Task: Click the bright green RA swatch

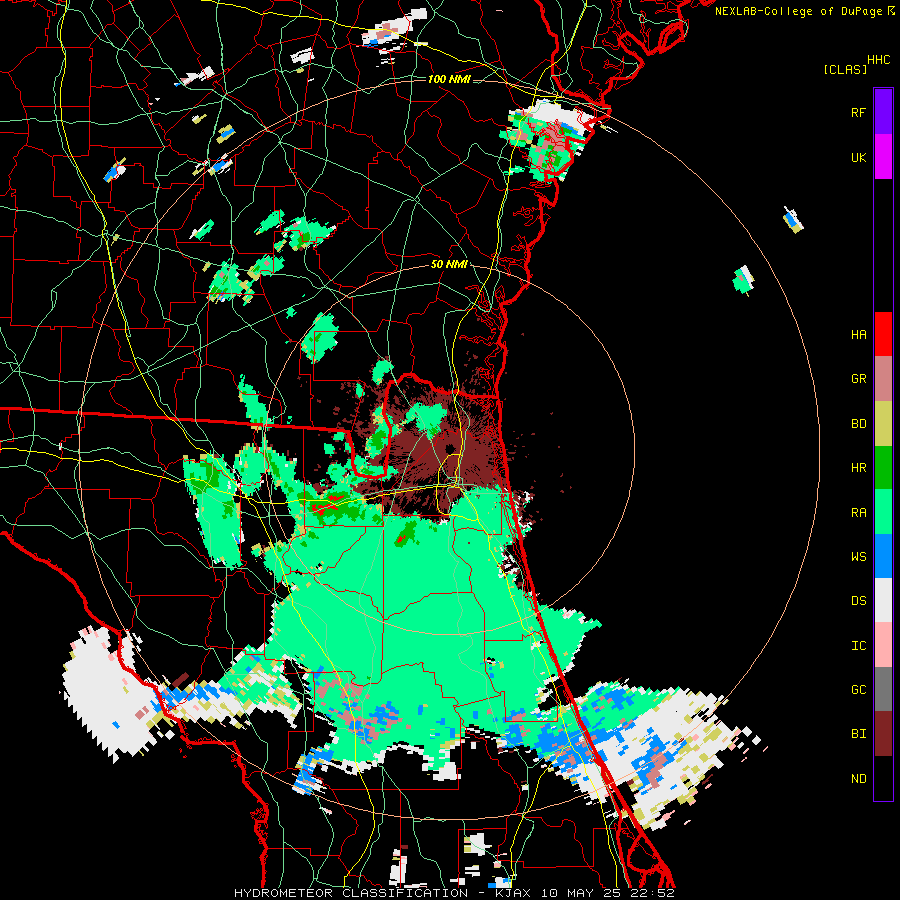Action: tap(883, 512)
